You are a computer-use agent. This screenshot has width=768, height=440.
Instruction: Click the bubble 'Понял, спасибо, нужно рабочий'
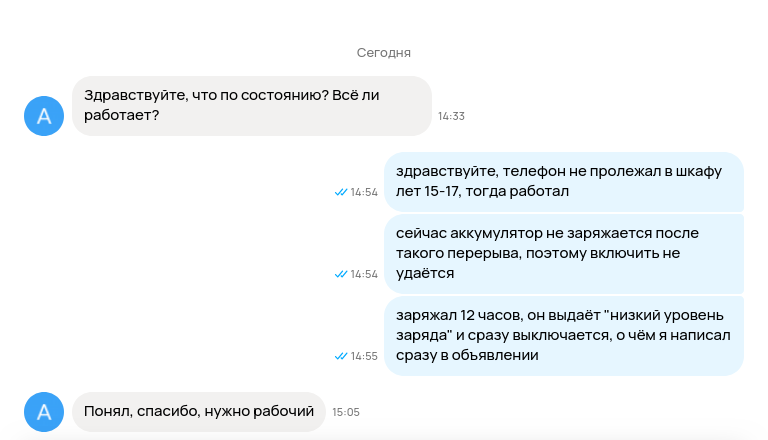pyautogui.click(x=199, y=412)
